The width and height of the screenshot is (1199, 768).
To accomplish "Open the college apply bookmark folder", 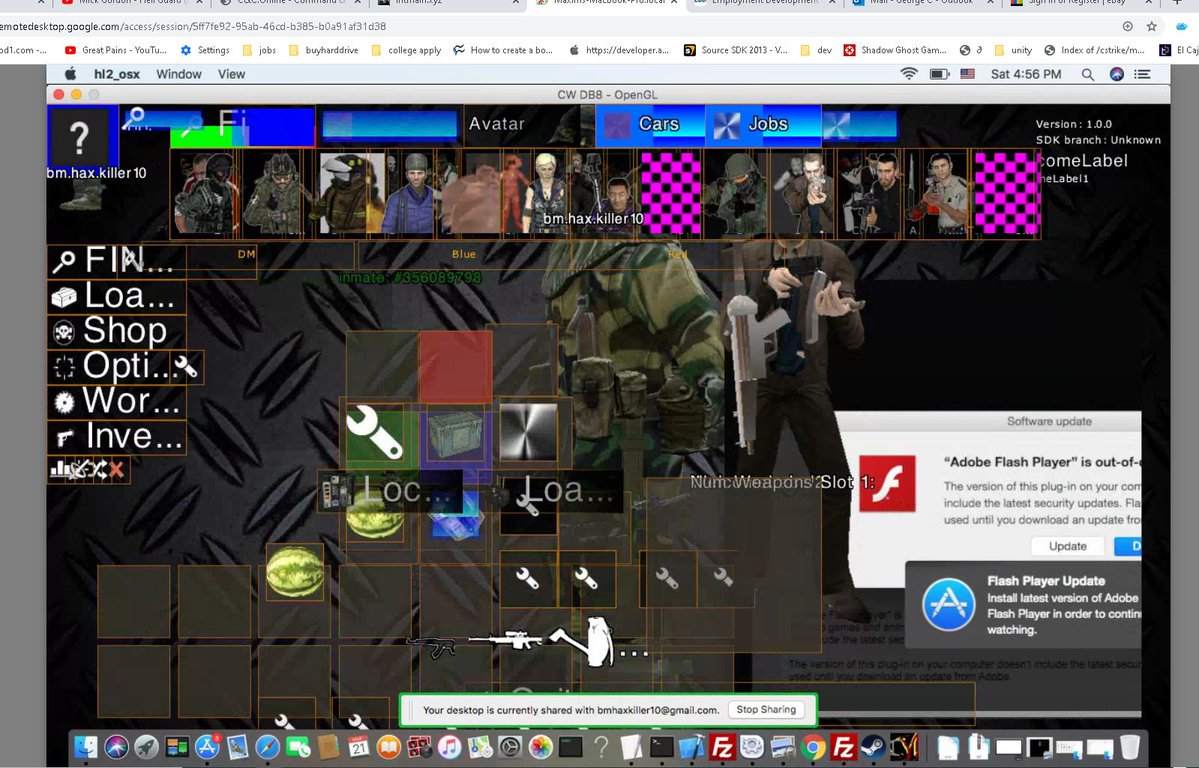I will 406,50.
